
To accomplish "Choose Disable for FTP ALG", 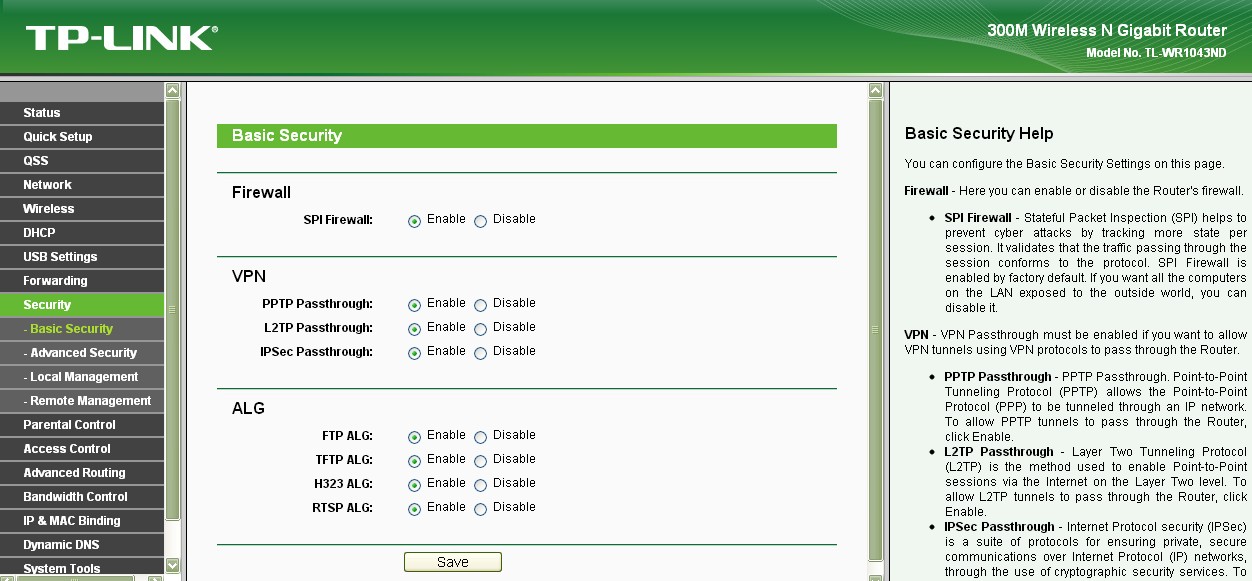I will coord(481,437).
